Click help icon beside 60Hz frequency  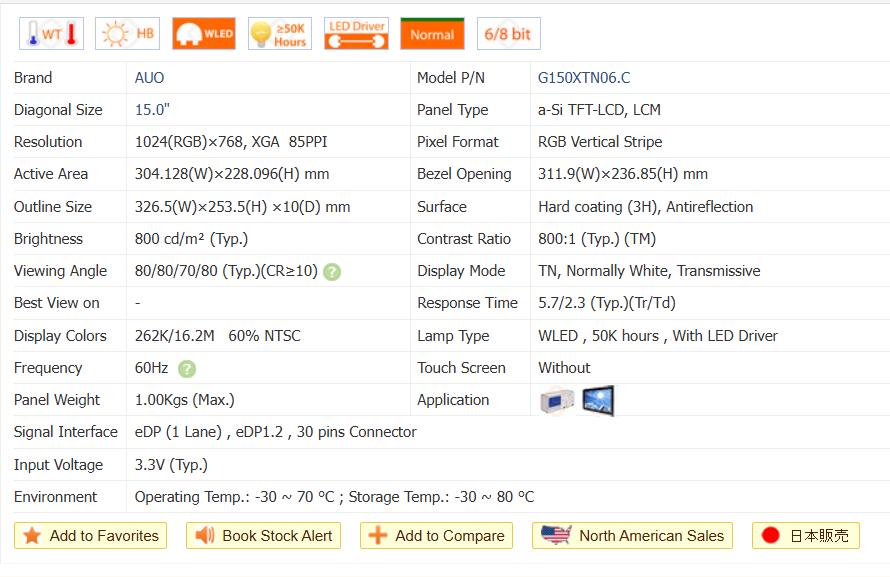(187, 369)
